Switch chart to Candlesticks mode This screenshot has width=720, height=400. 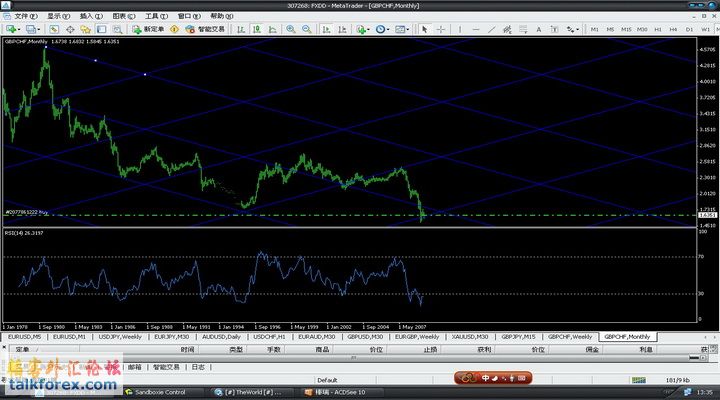click(x=257, y=29)
